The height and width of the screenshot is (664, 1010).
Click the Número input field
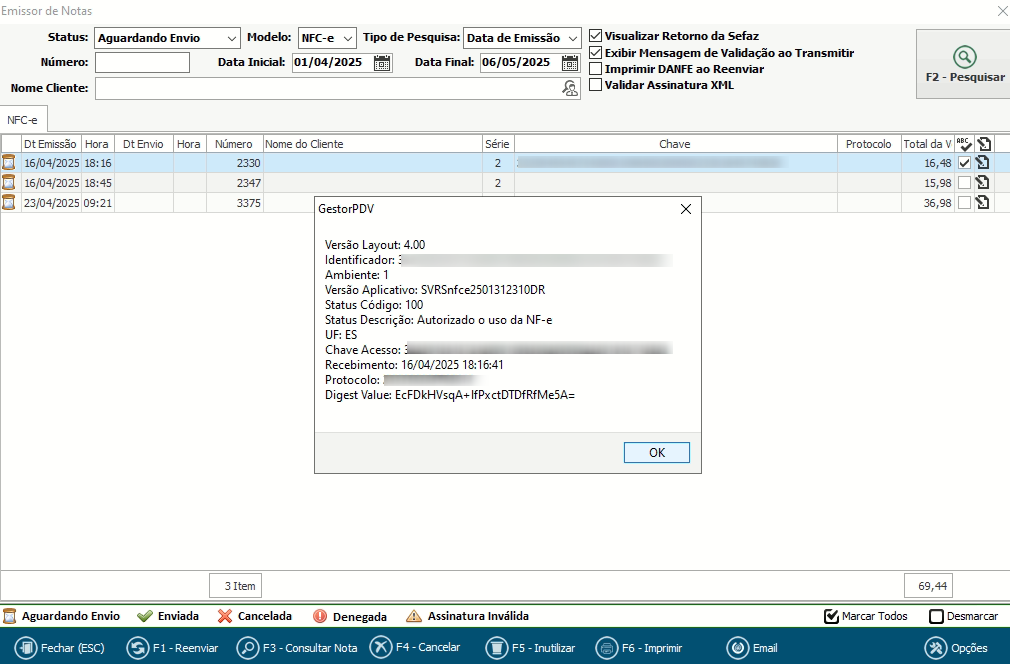(142, 63)
